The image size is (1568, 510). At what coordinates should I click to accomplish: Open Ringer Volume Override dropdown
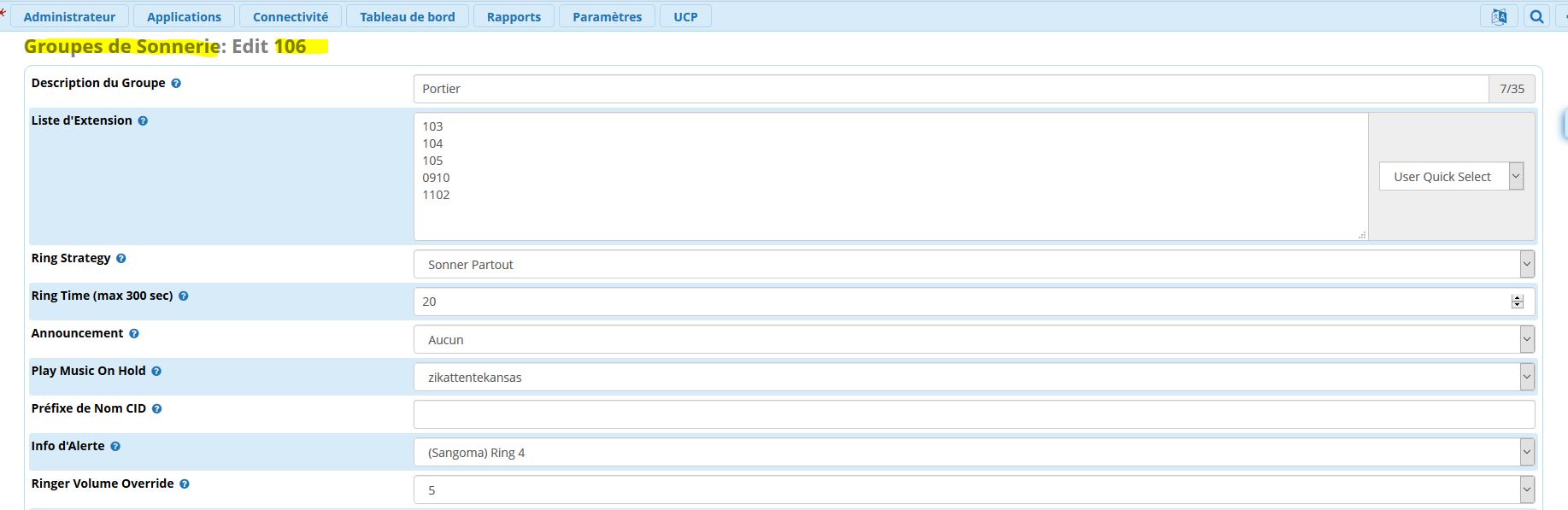pos(974,490)
